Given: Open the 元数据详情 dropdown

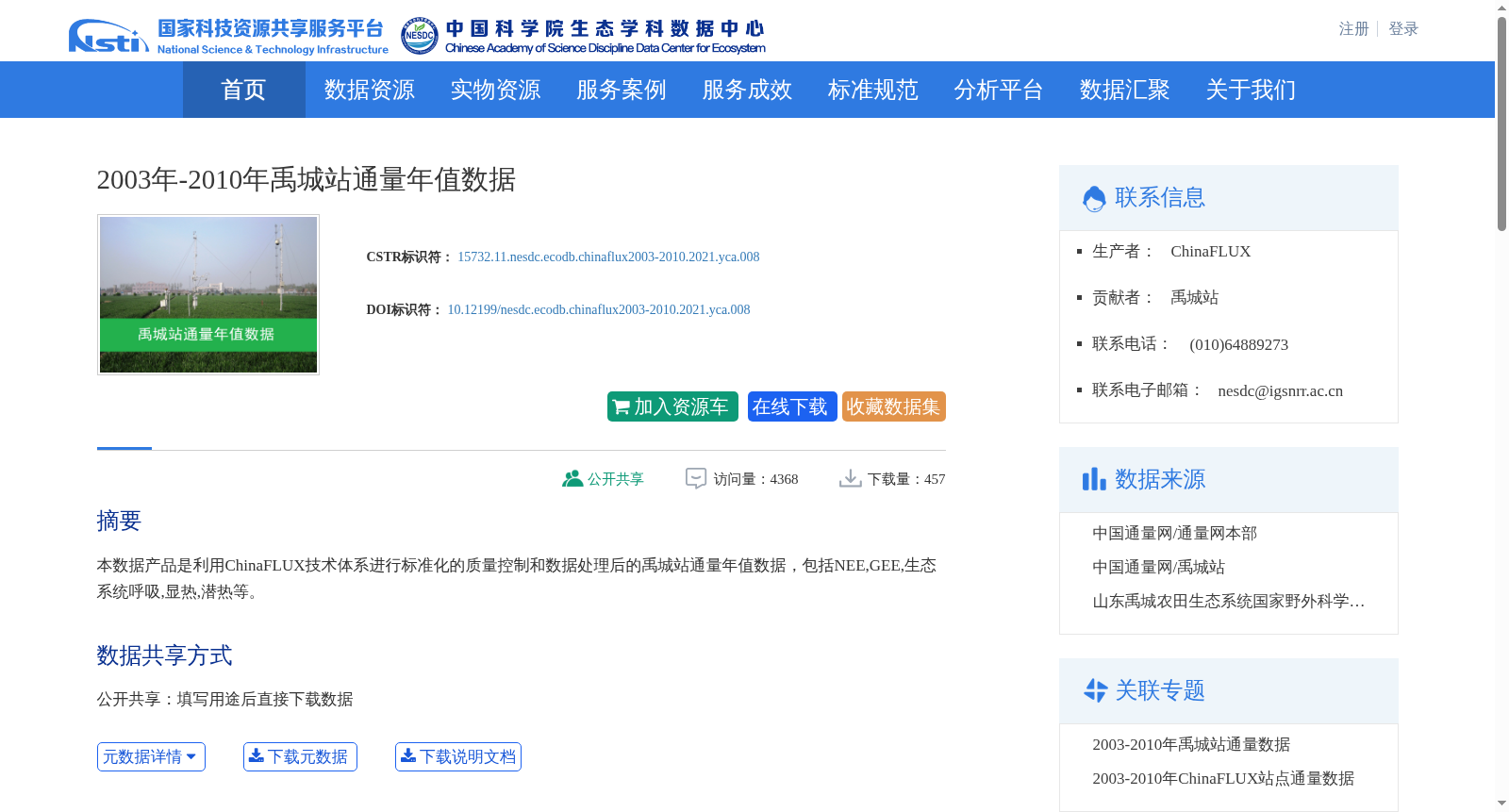Looking at the screenshot, I should (x=151, y=756).
